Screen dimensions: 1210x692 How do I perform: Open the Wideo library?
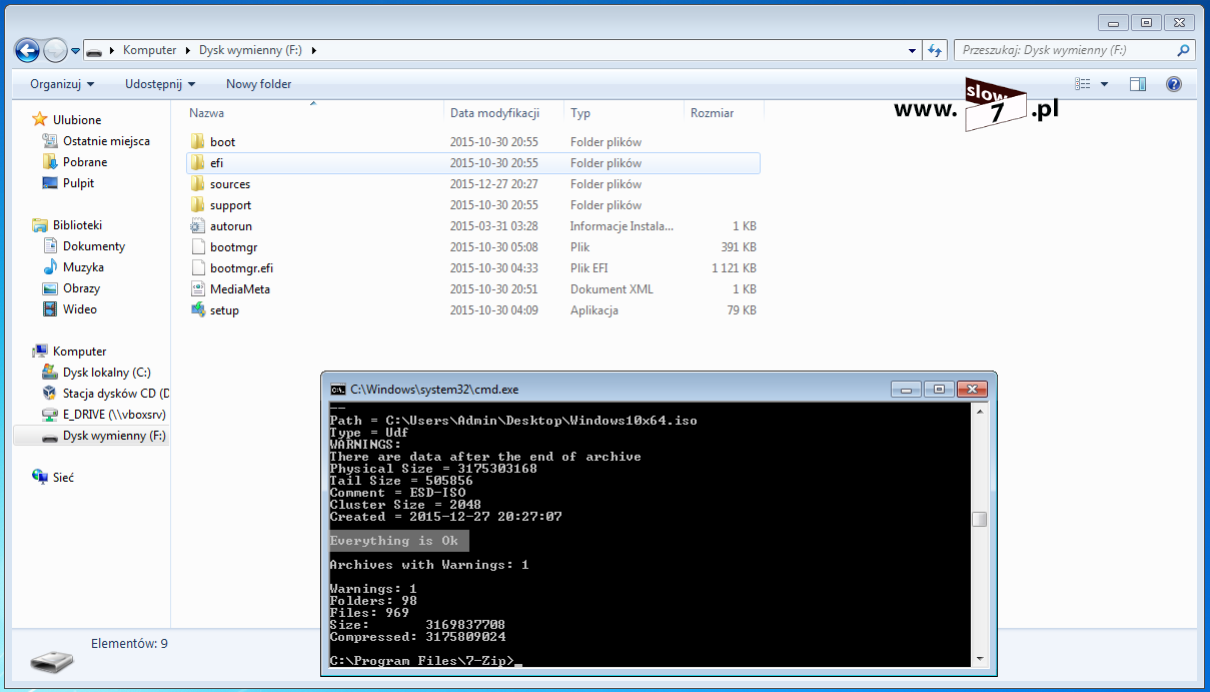80,309
